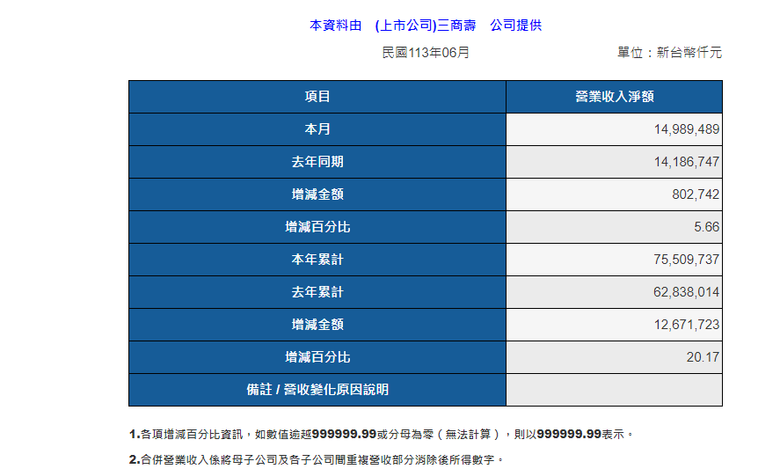The height and width of the screenshot is (469, 780).
Task: Click the value 62,838,014
Action: 686,292
